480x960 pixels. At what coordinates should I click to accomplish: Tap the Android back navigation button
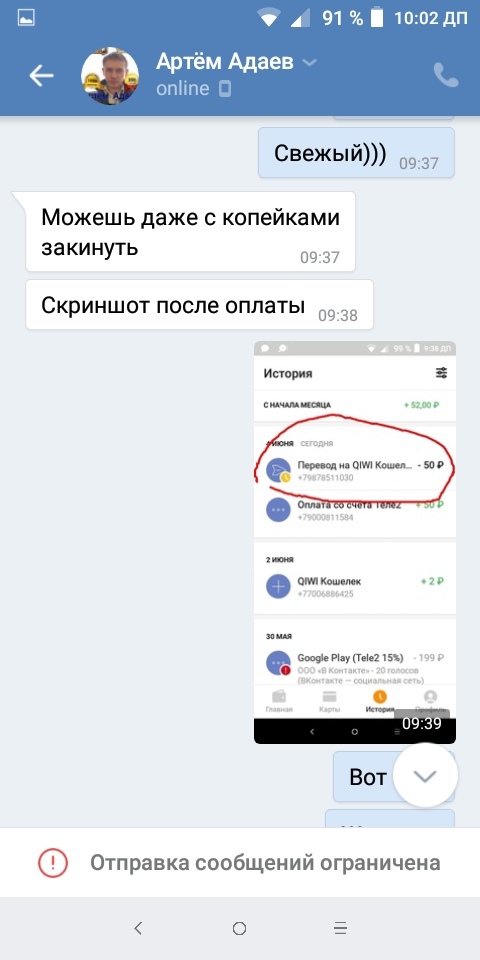tap(138, 928)
